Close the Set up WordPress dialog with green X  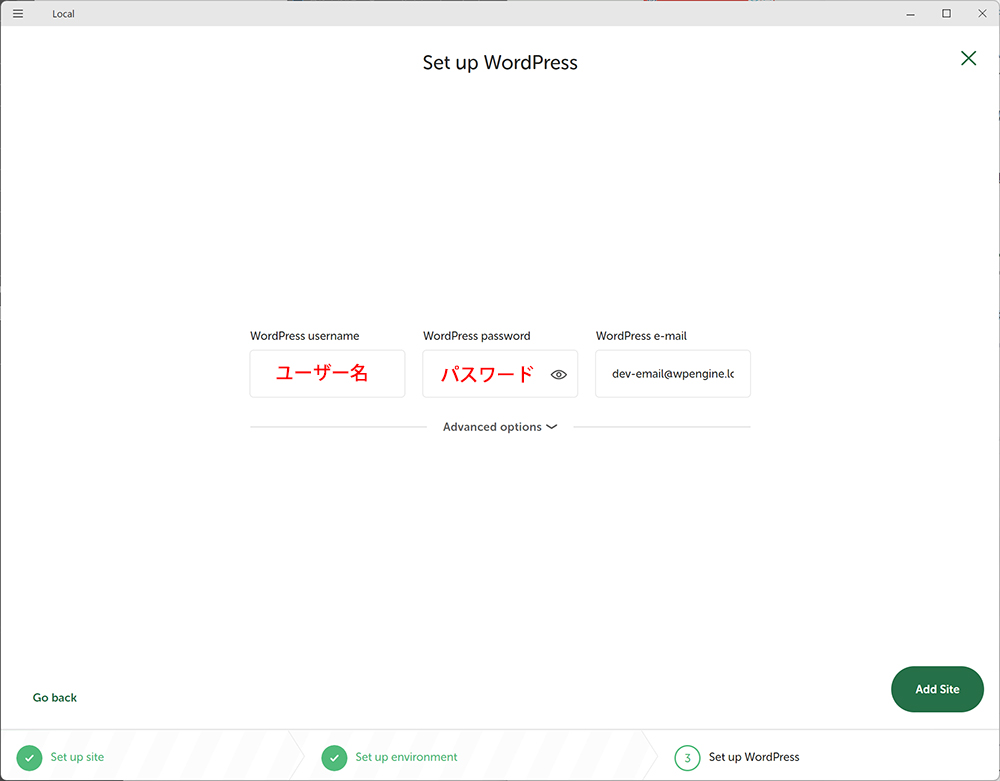pos(968,58)
